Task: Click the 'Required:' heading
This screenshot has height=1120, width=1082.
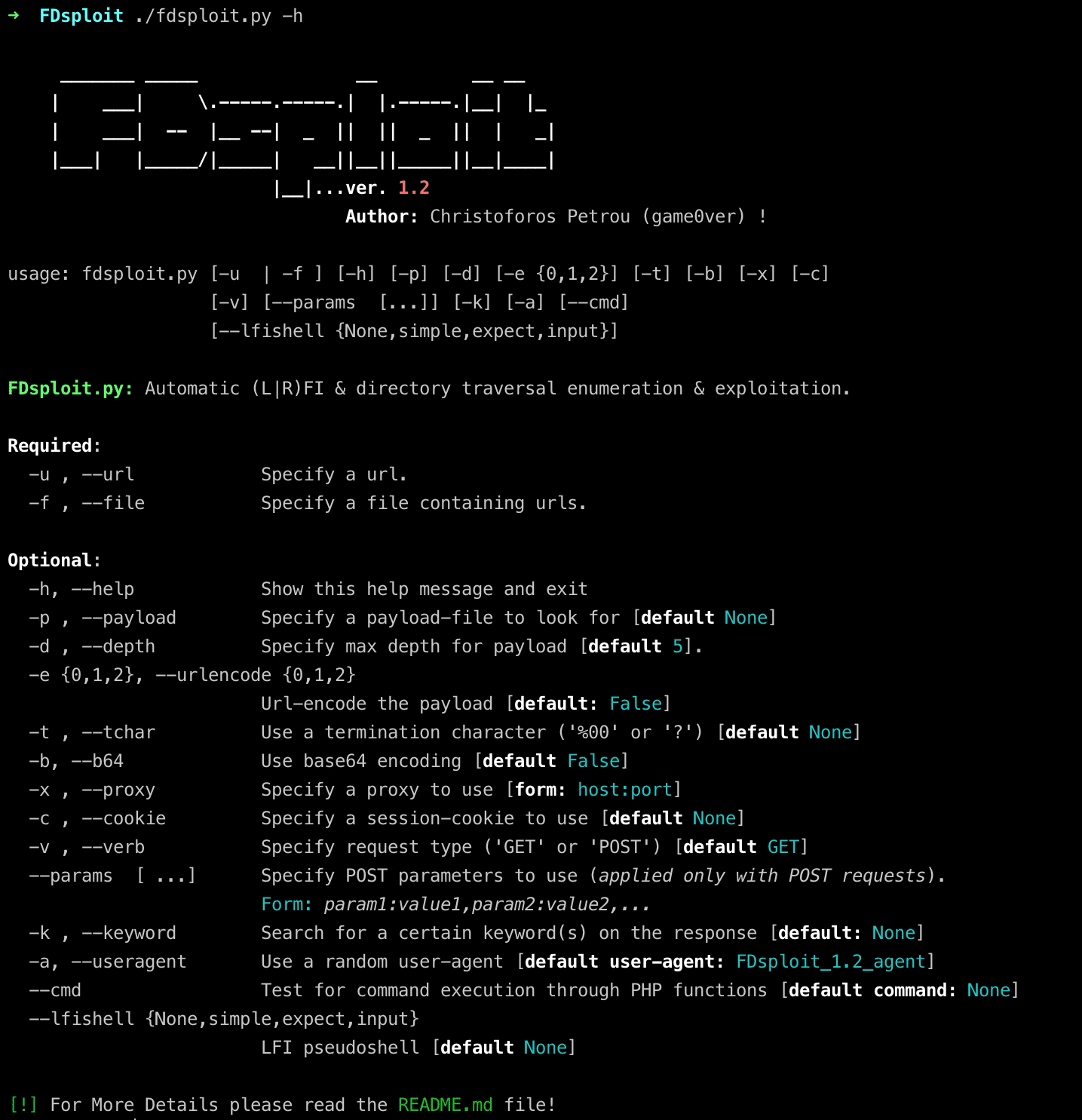Action: (54, 446)
